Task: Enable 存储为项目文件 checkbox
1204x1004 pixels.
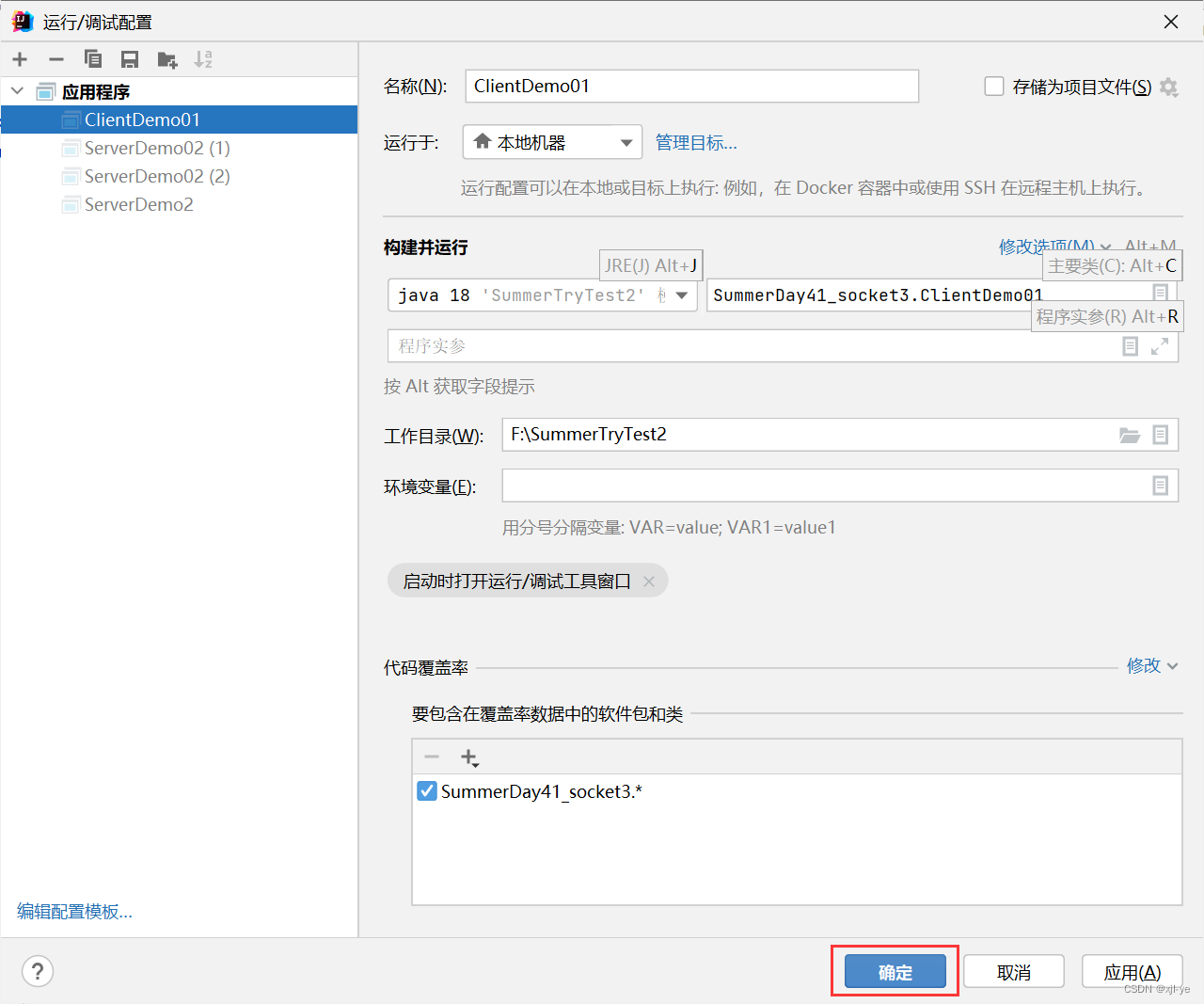Action: (994, 87)
